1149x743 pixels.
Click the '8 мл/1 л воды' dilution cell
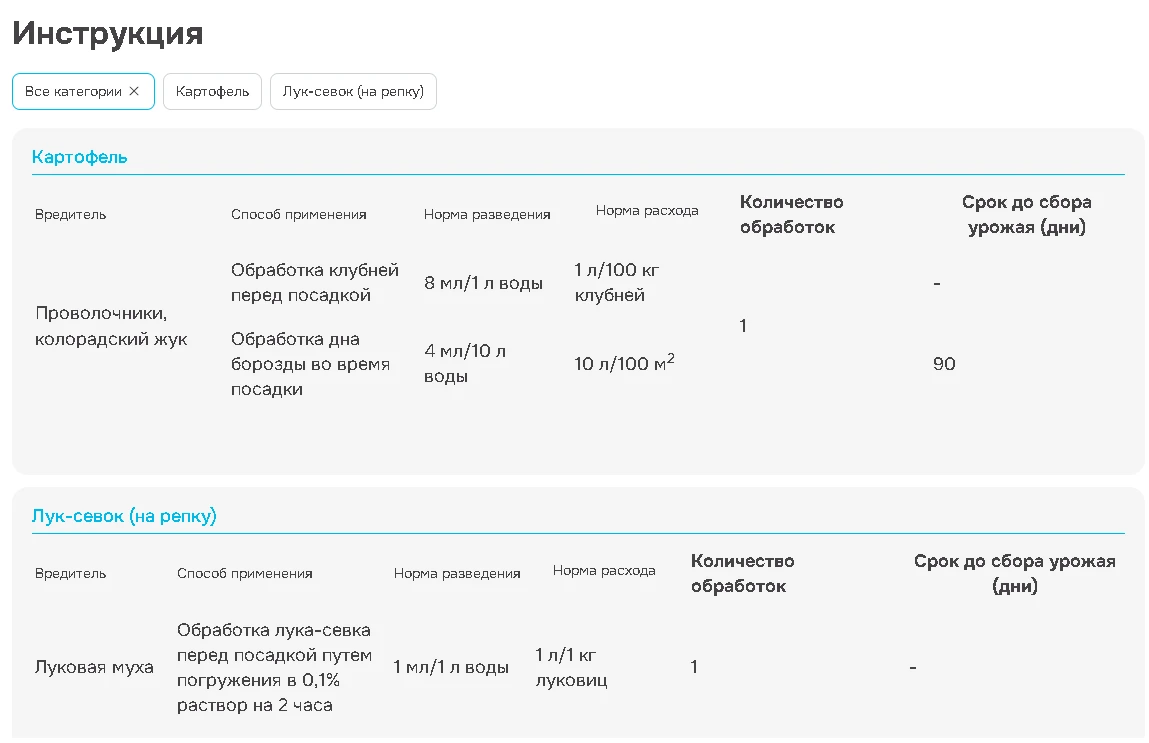click(x=484, y=283)
